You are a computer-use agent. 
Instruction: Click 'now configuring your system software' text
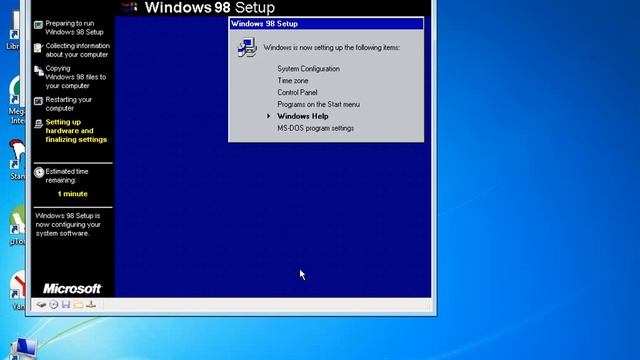coord(68,224)
